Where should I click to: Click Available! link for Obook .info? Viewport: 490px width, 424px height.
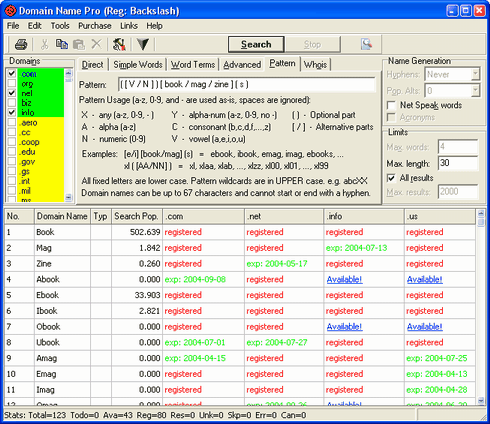pos(344,327)
